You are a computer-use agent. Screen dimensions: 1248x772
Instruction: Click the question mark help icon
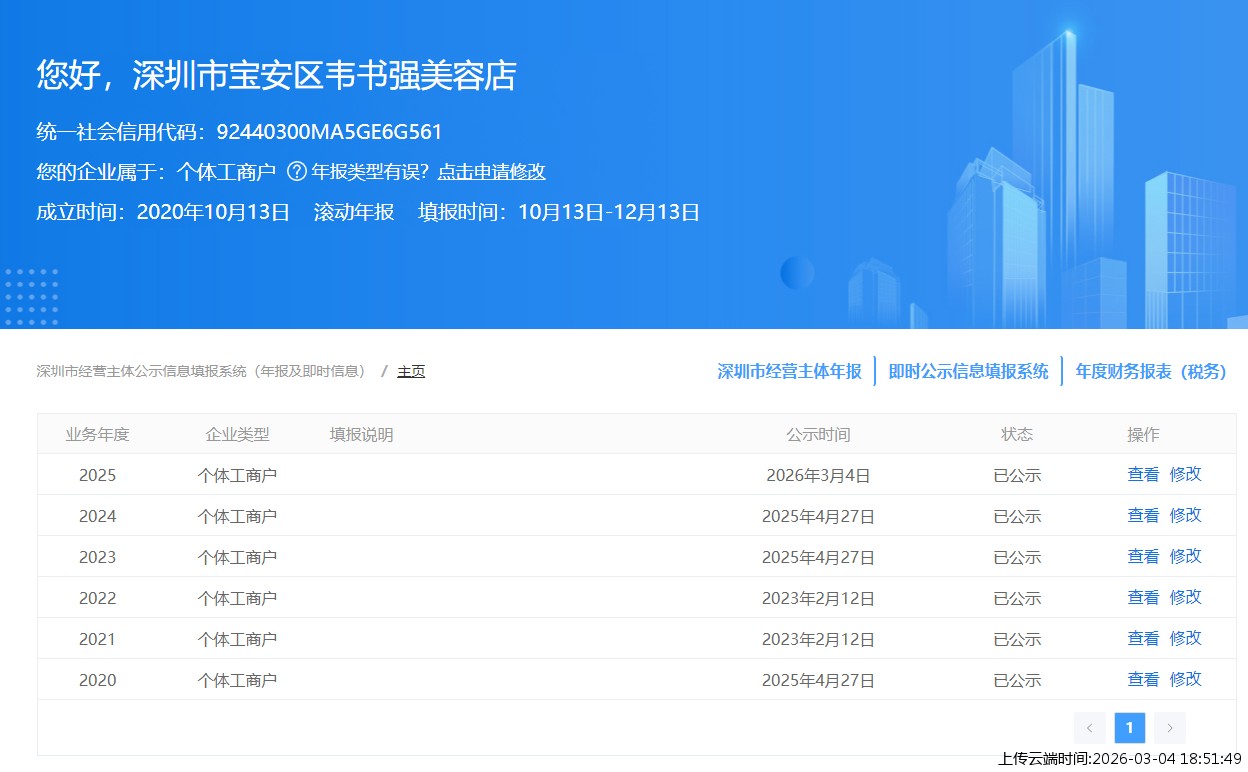click(296, 172)
